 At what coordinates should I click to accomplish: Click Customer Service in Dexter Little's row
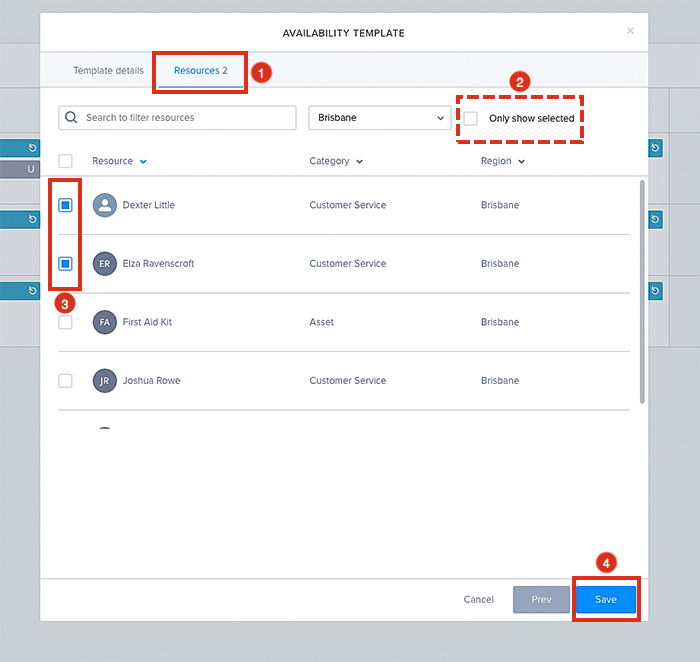click(347, 205)
